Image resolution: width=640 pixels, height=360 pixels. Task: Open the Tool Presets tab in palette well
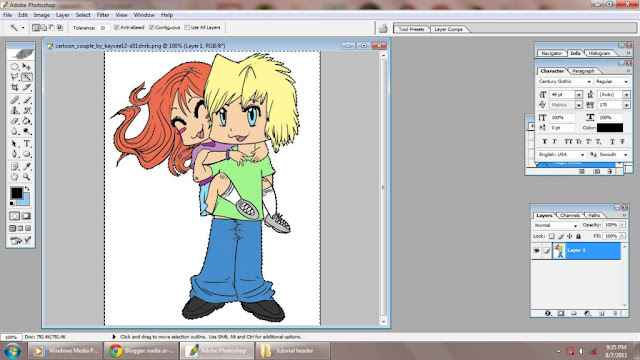click(411, 29)
